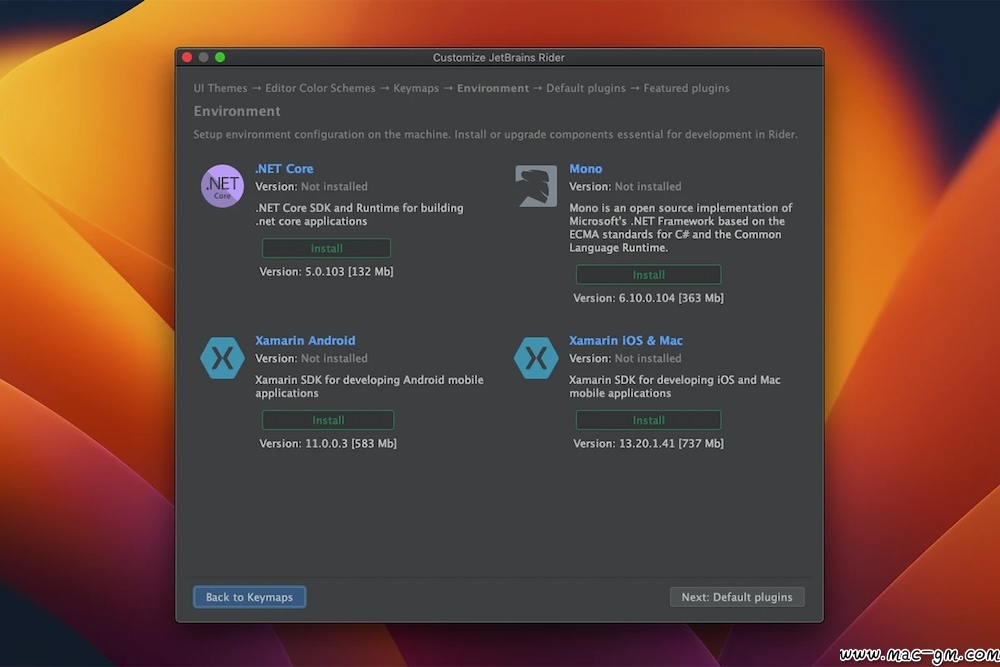This screenshot has width=1000, height=667.
Task: Open the .NET Core title link
Action: [284, 168]
